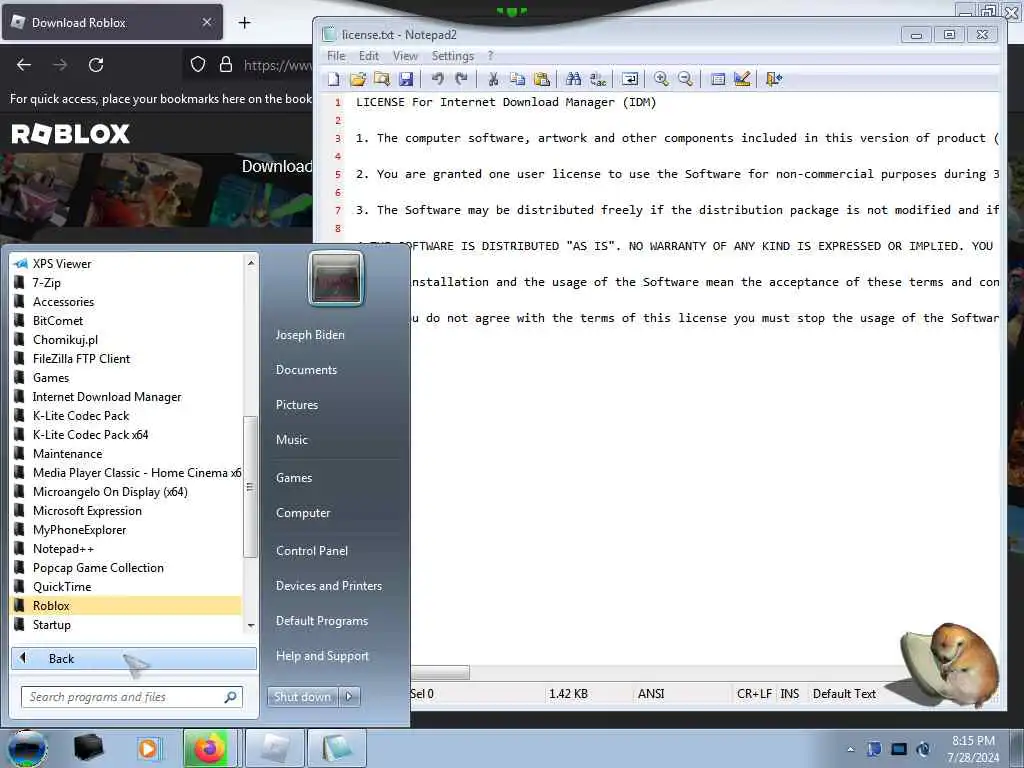Expand the FileZilla FTP Client folder

pos(126,359)
